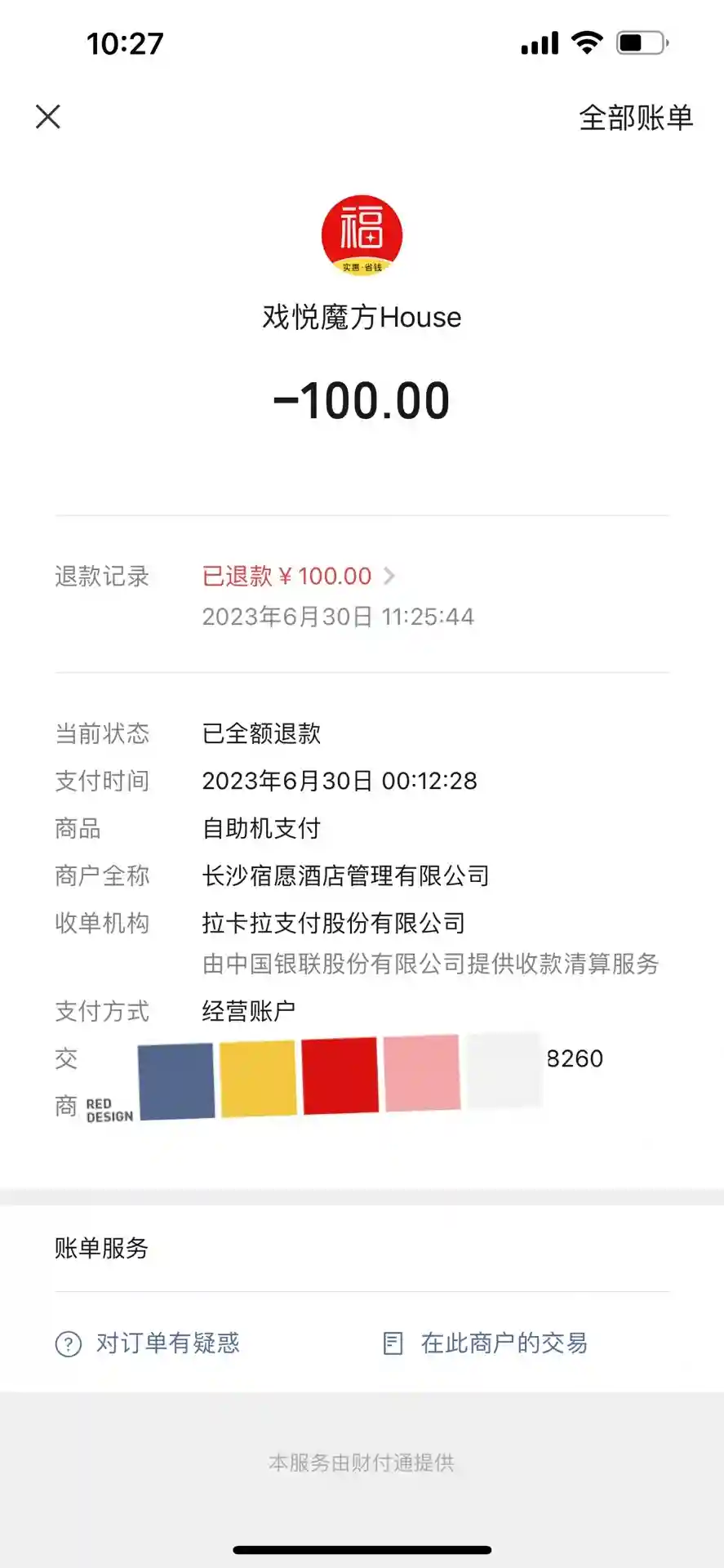Tap the battery status icon
The image size is (724, 1568).
coord(642,42)
